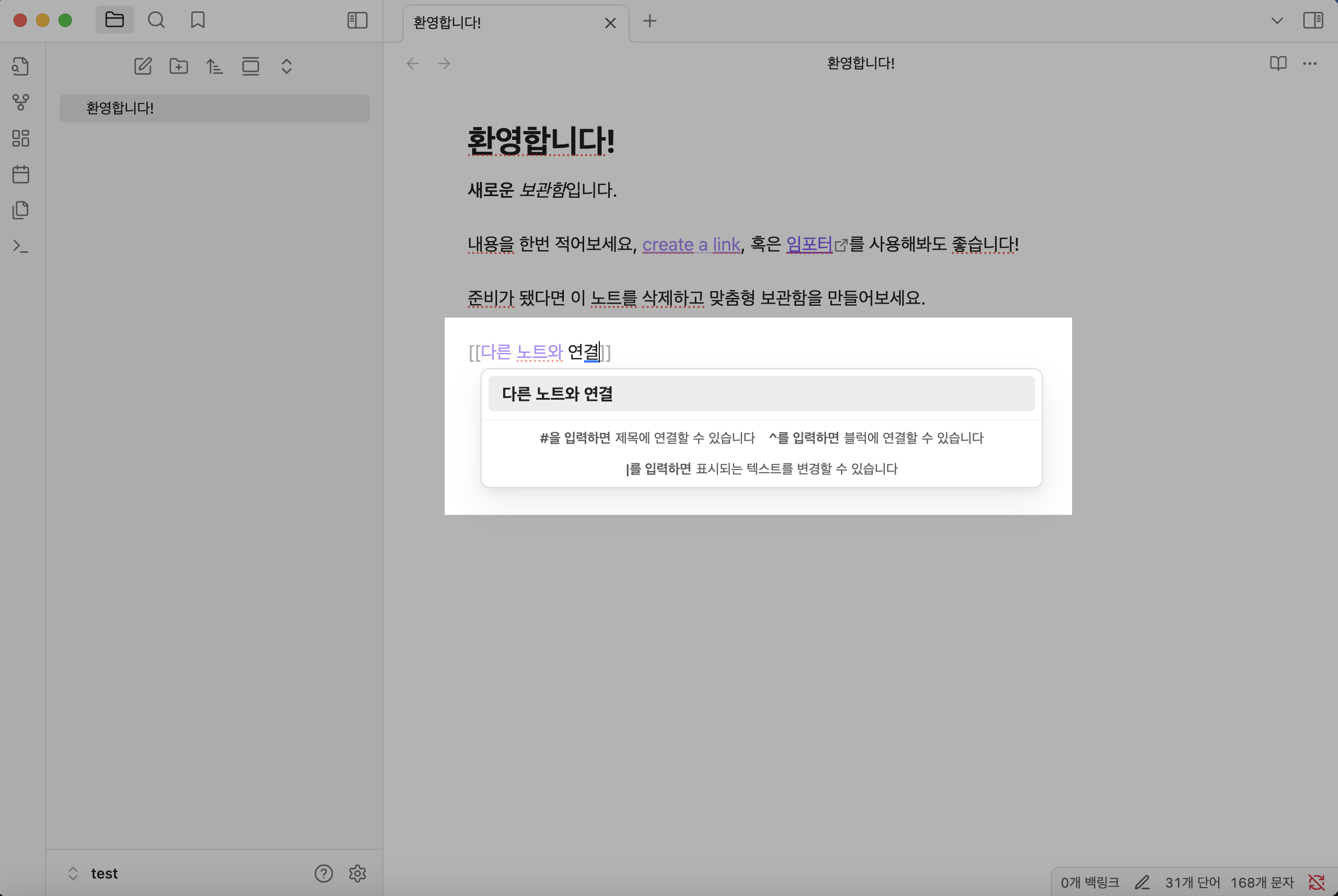Change file sort order

coord(215,66)
